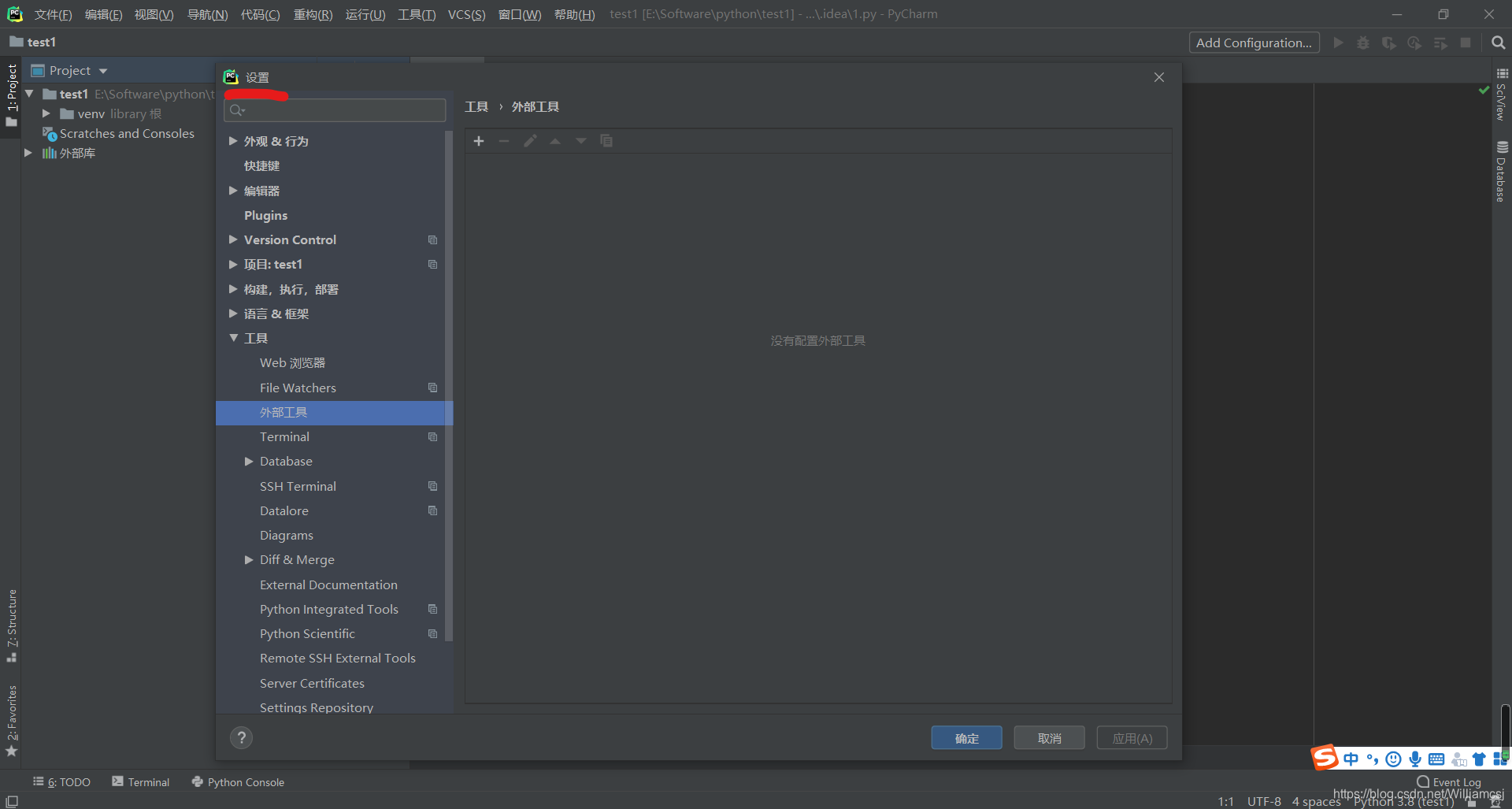Open the 6: TODO tab
Image resolution: width=1512 pixels, height=809 pixels.
[61, 782]
